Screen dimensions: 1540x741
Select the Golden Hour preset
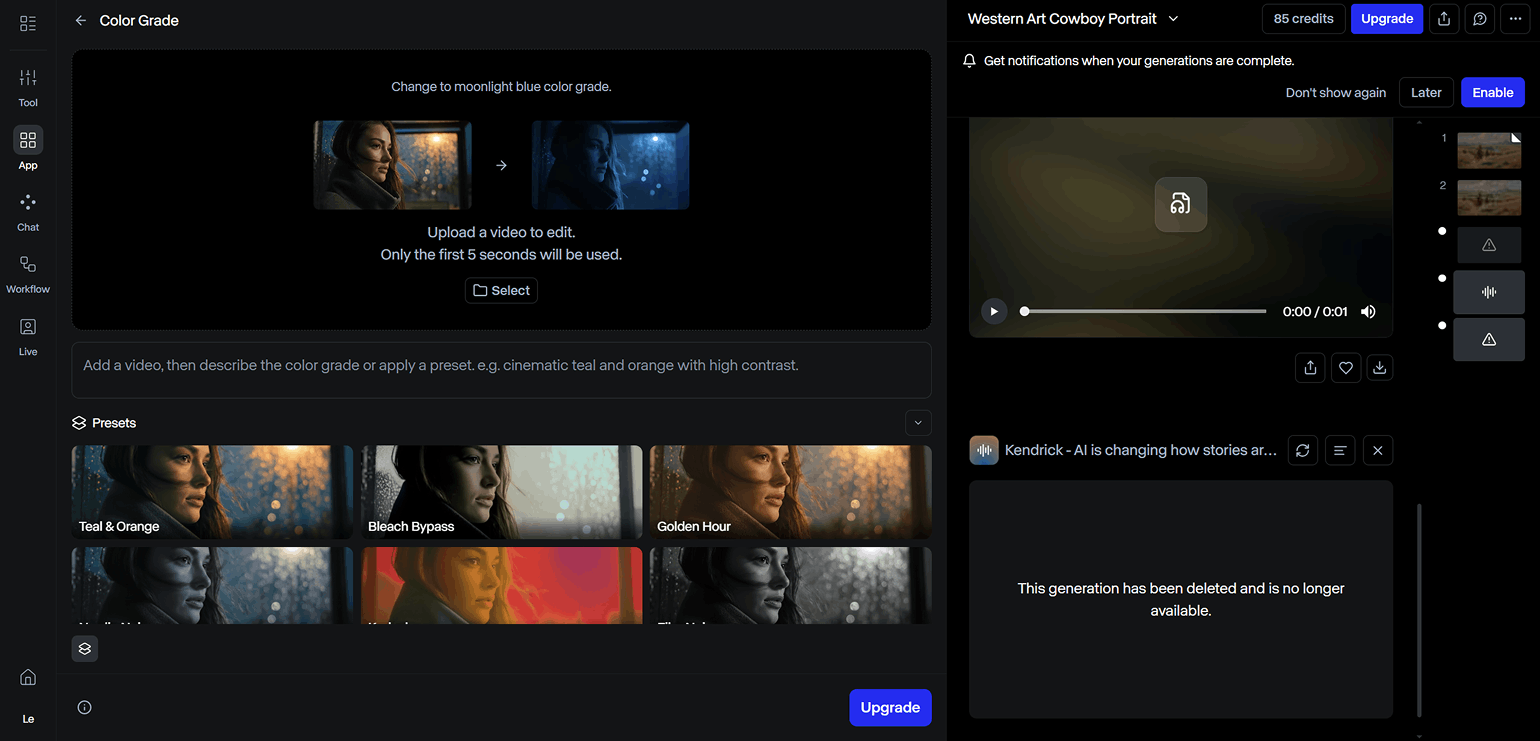tap(790, 492)
